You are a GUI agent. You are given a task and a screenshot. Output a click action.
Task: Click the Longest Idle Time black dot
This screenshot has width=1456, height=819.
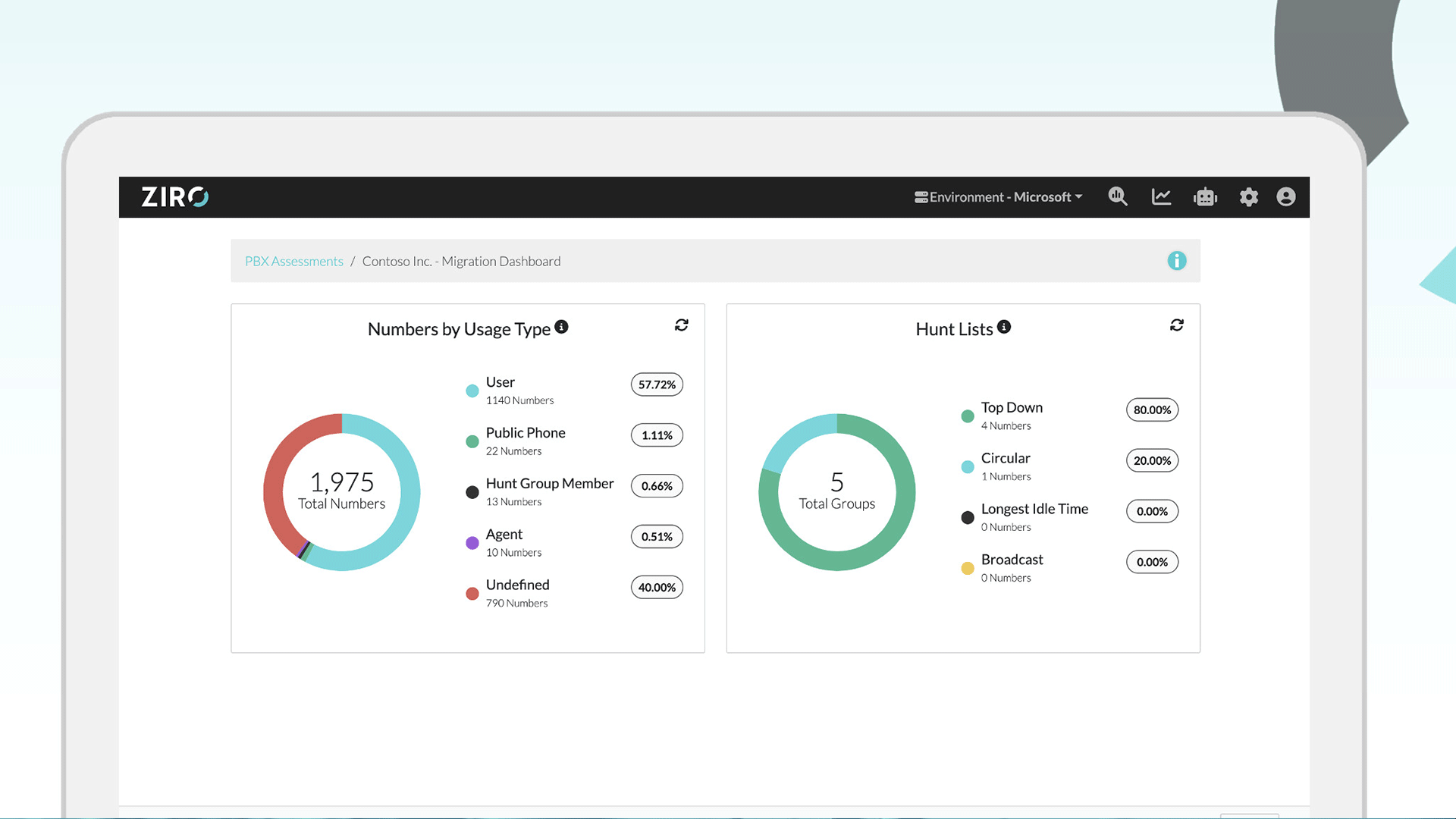pos(968,518)
